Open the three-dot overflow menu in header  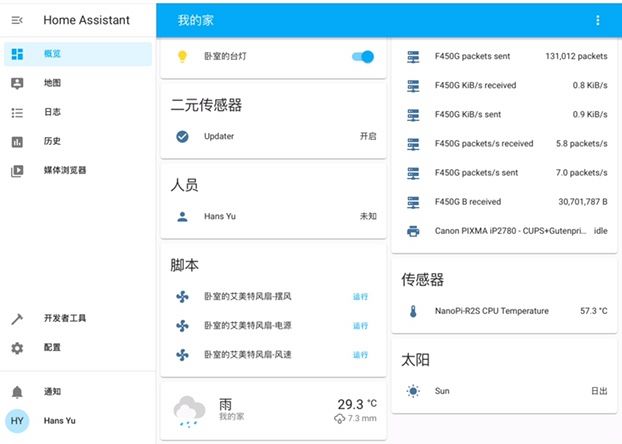[598, 21]
